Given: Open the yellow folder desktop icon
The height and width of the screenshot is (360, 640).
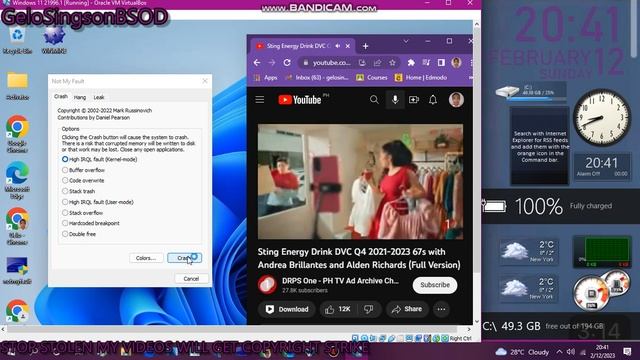Looking at the screenshot, I should (x=18, y=86).
